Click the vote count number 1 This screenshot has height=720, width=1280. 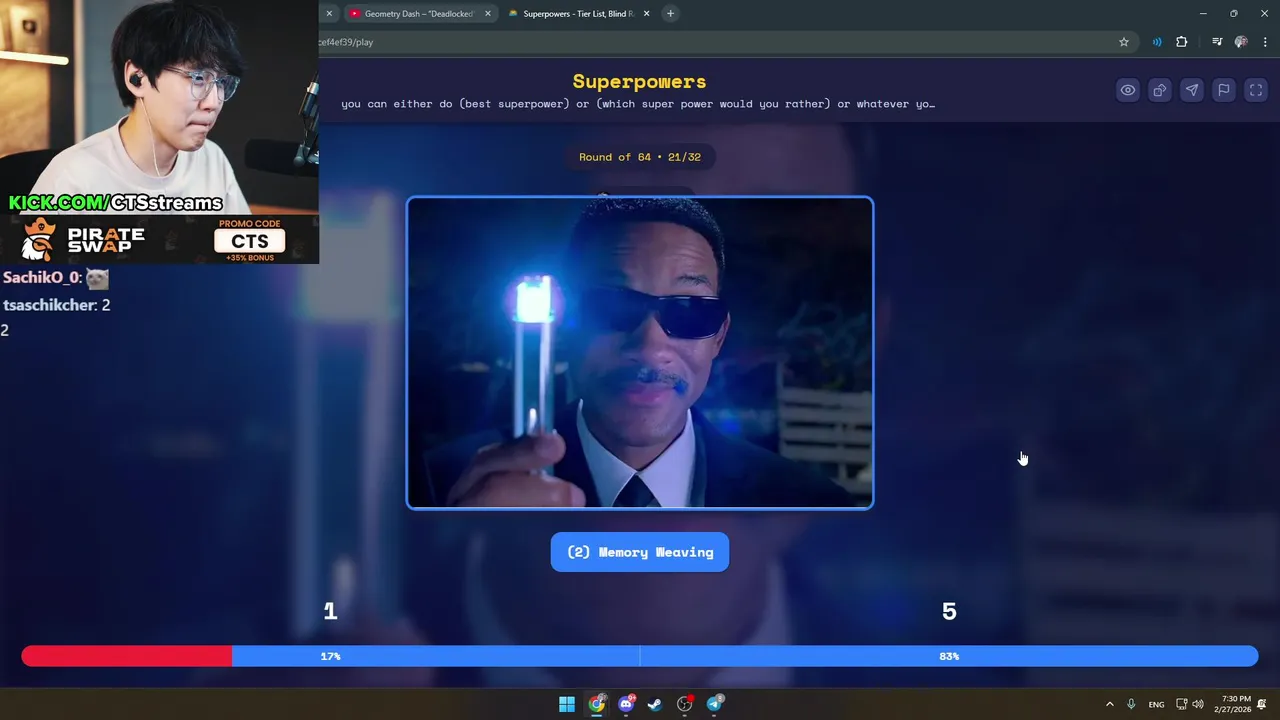pos(330,611)
